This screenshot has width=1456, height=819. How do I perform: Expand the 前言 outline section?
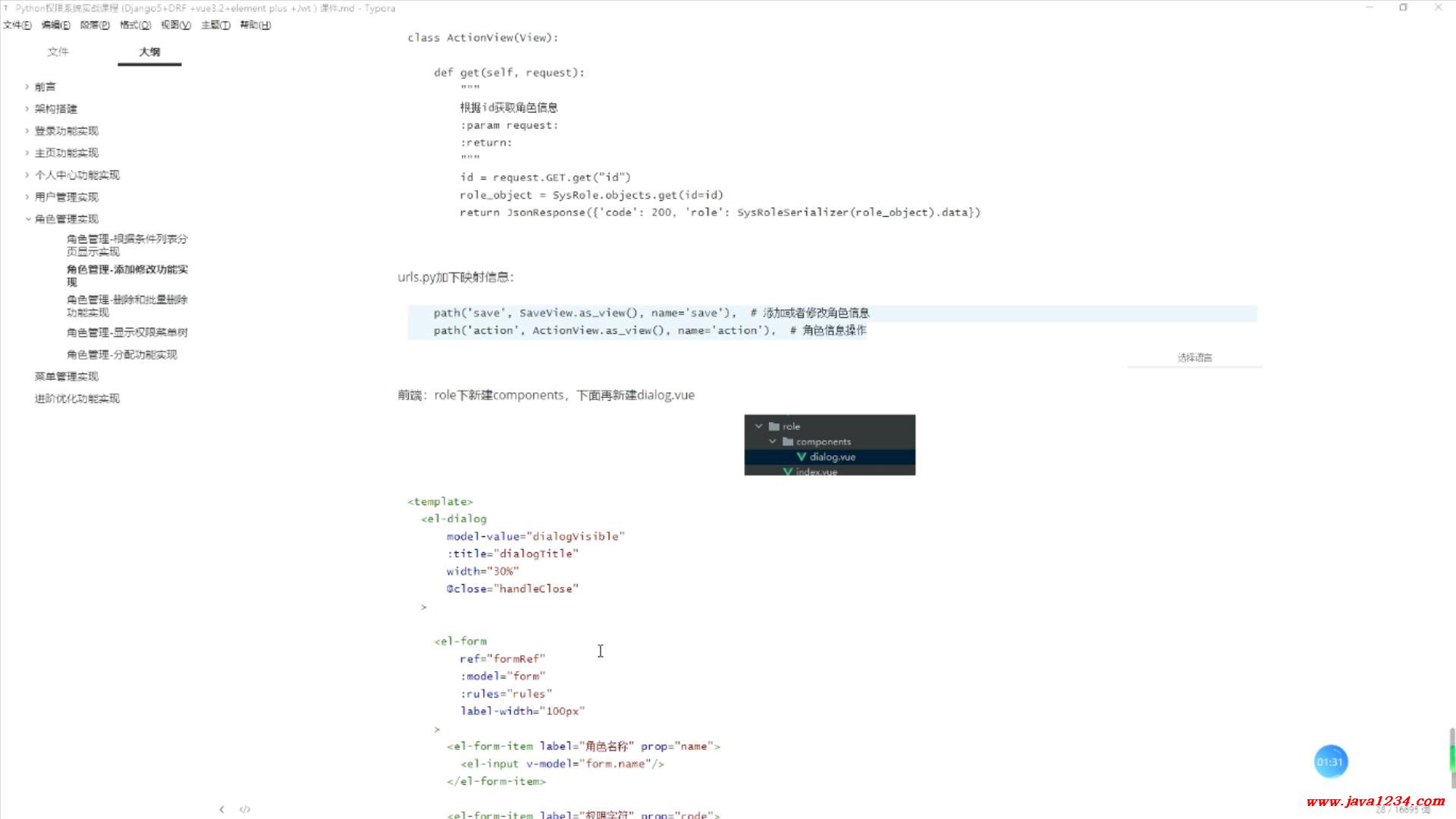click(x=27, y=86)
